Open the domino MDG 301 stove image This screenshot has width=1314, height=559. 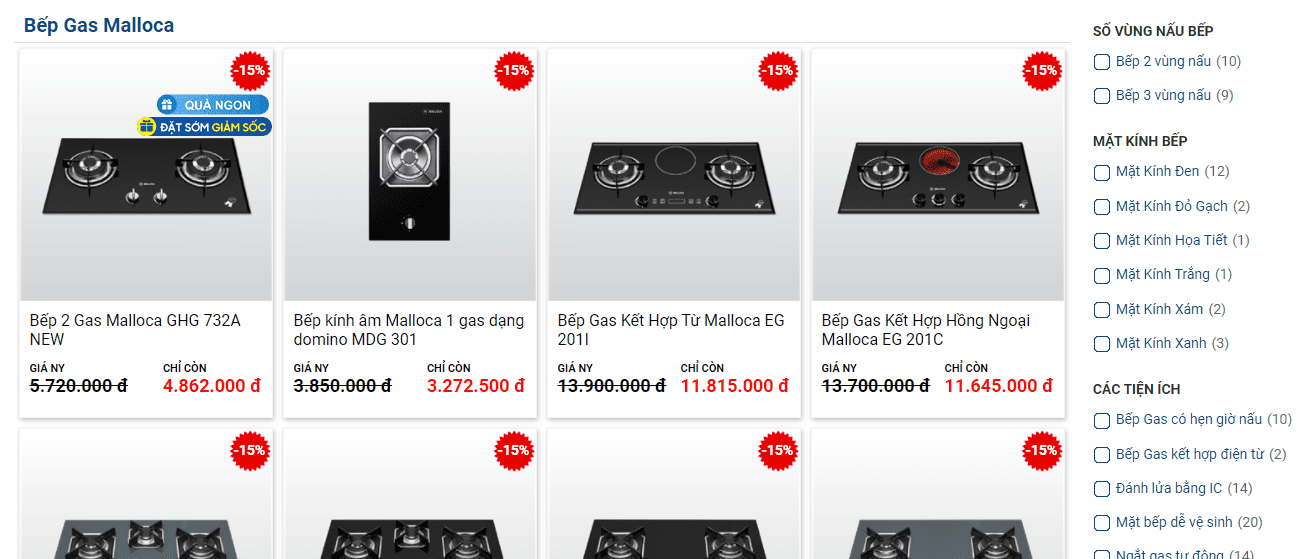click(x=410, y=172)
